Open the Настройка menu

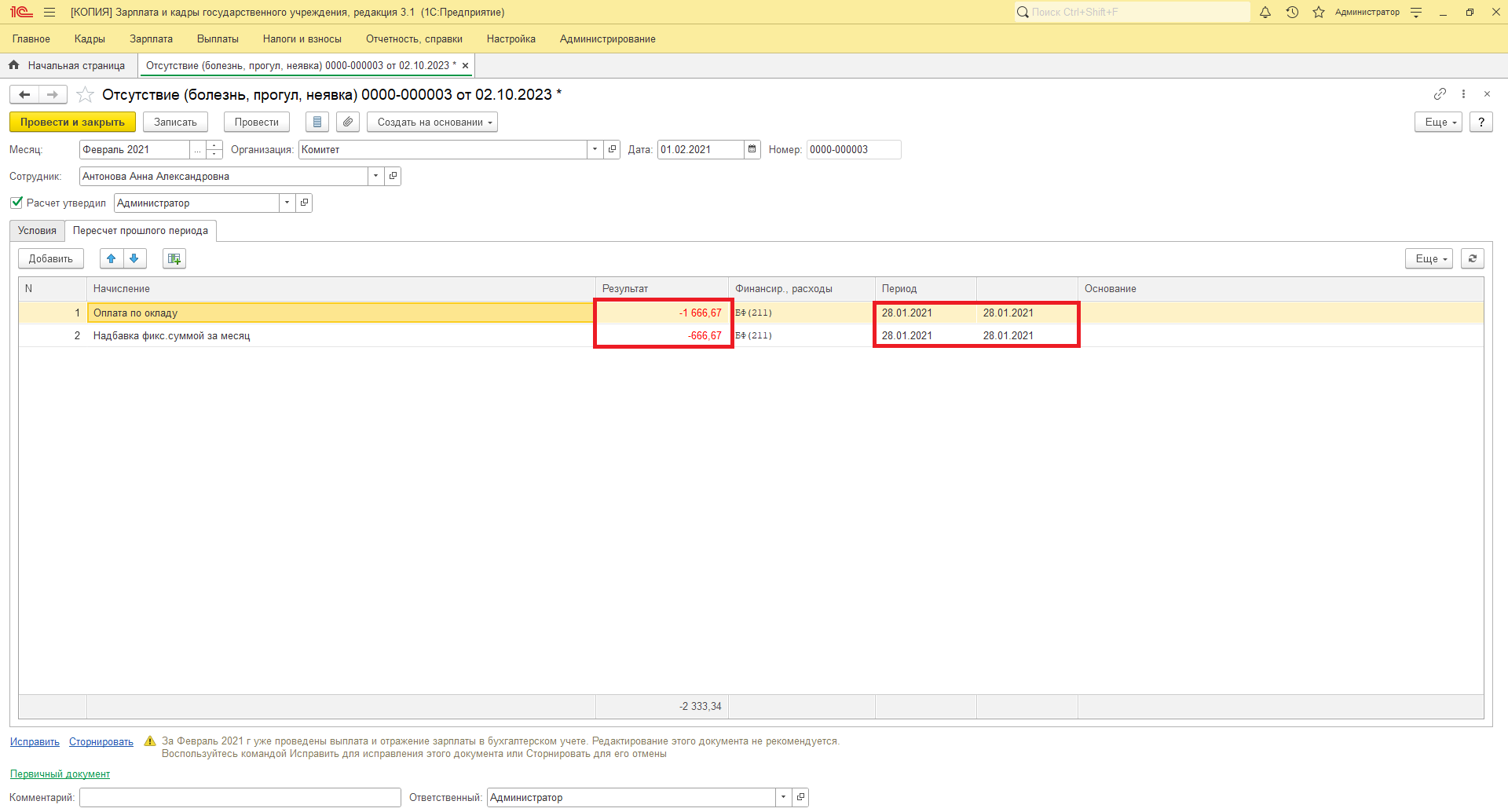click(x=511, y=38)
